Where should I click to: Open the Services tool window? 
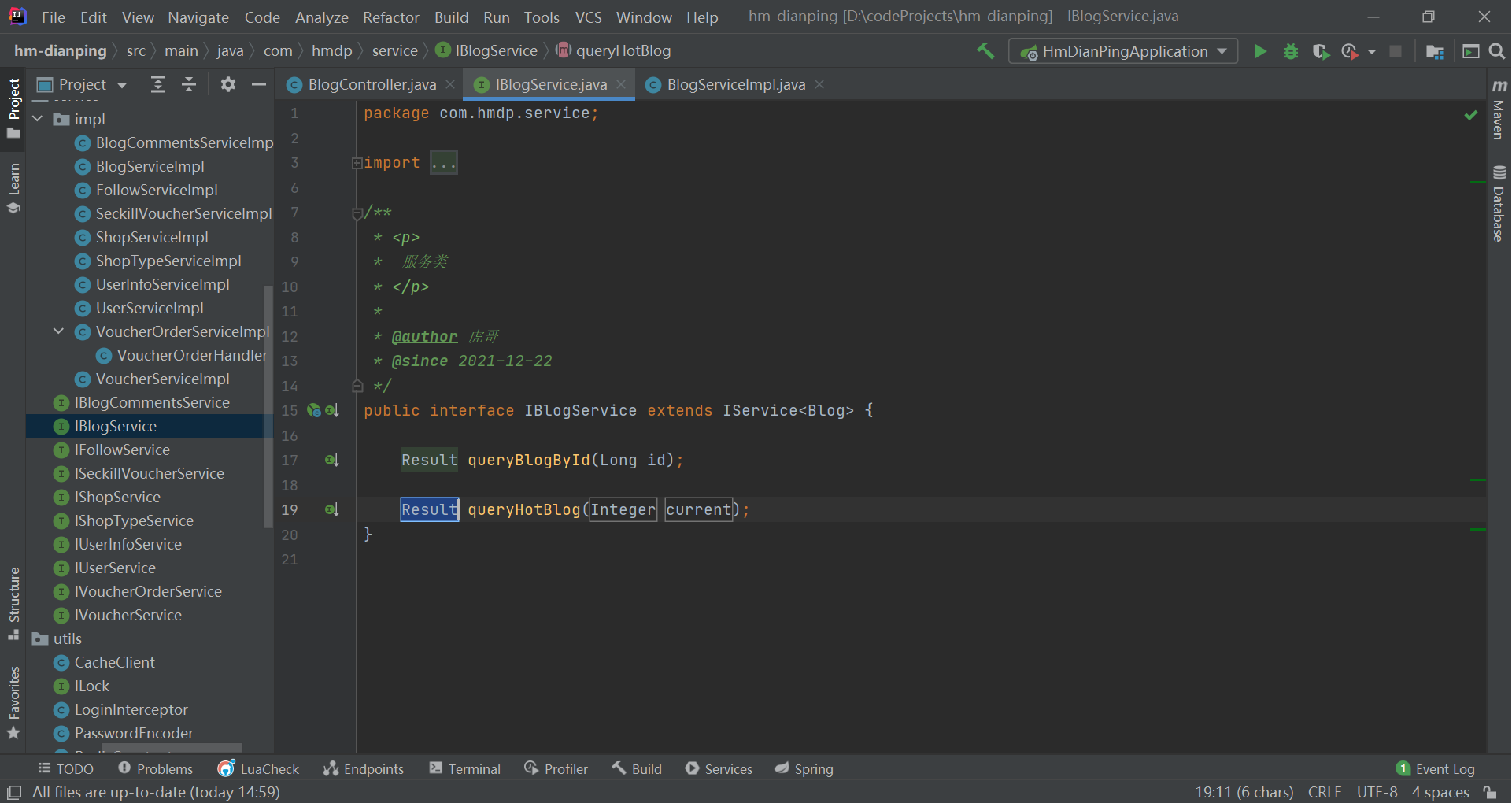click(x=719, y=768)
